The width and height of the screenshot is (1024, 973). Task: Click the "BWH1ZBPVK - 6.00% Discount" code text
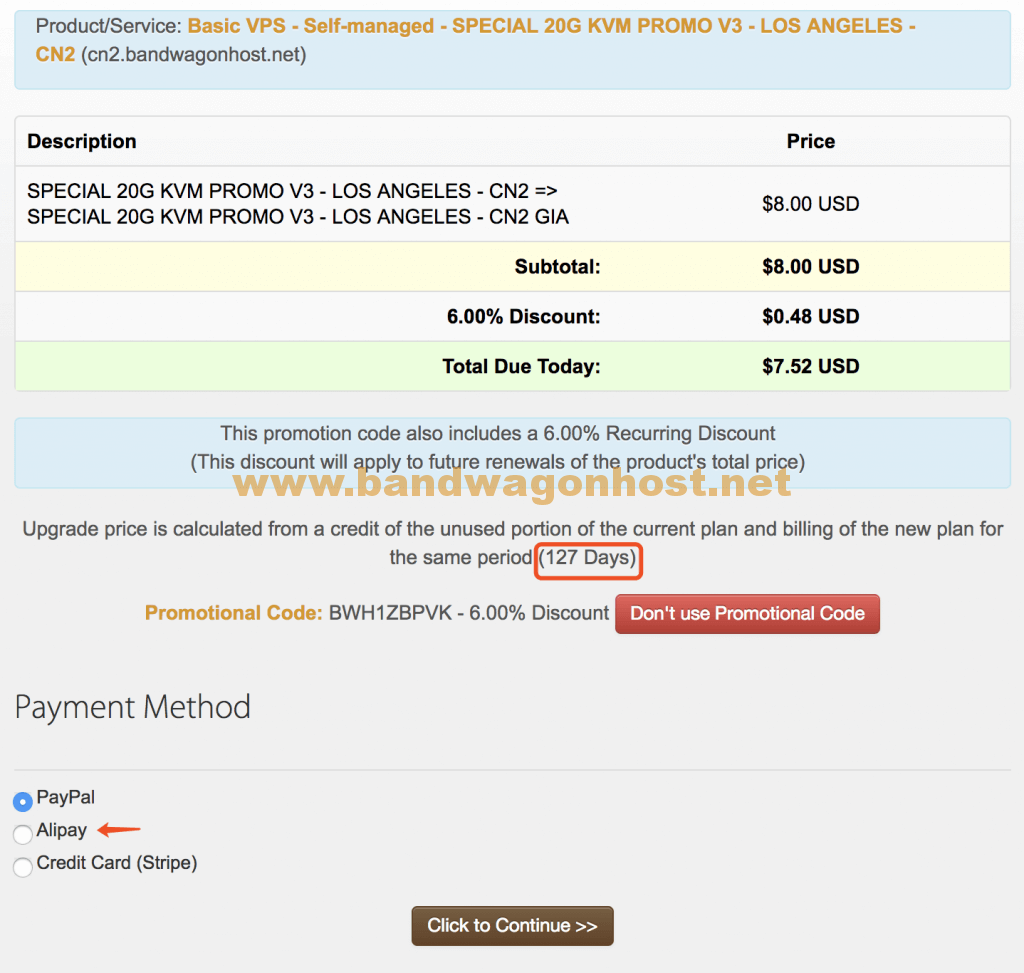(x=469, y=613)
